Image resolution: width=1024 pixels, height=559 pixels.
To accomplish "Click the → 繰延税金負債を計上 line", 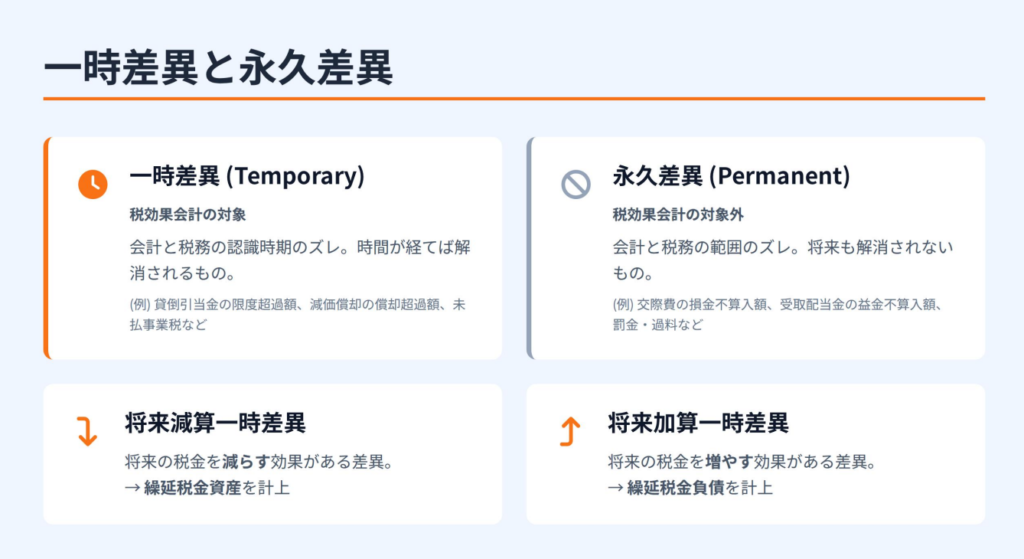I will point(690,488).
